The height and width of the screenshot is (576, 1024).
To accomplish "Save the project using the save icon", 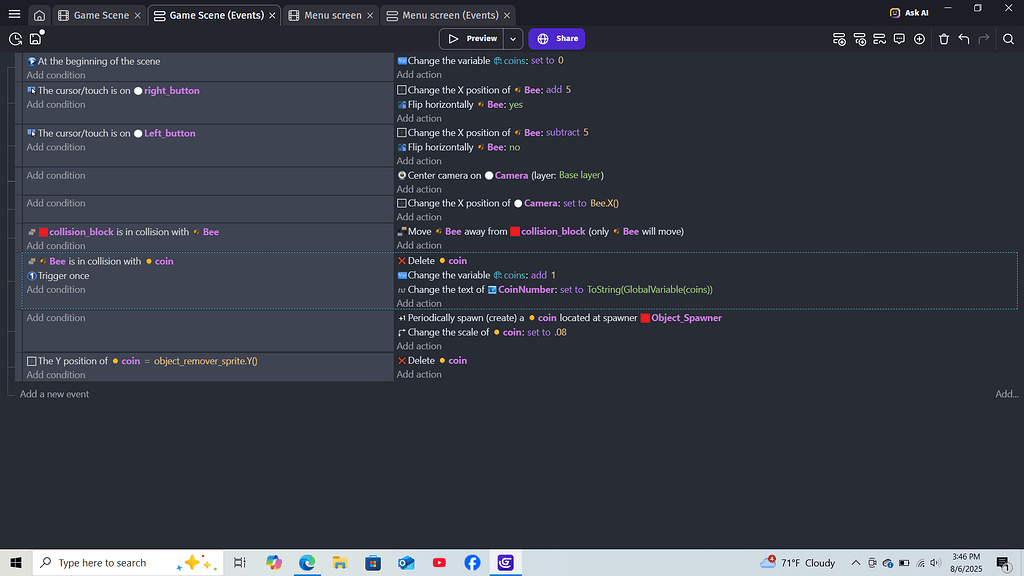I will click(x=35, y=38).
